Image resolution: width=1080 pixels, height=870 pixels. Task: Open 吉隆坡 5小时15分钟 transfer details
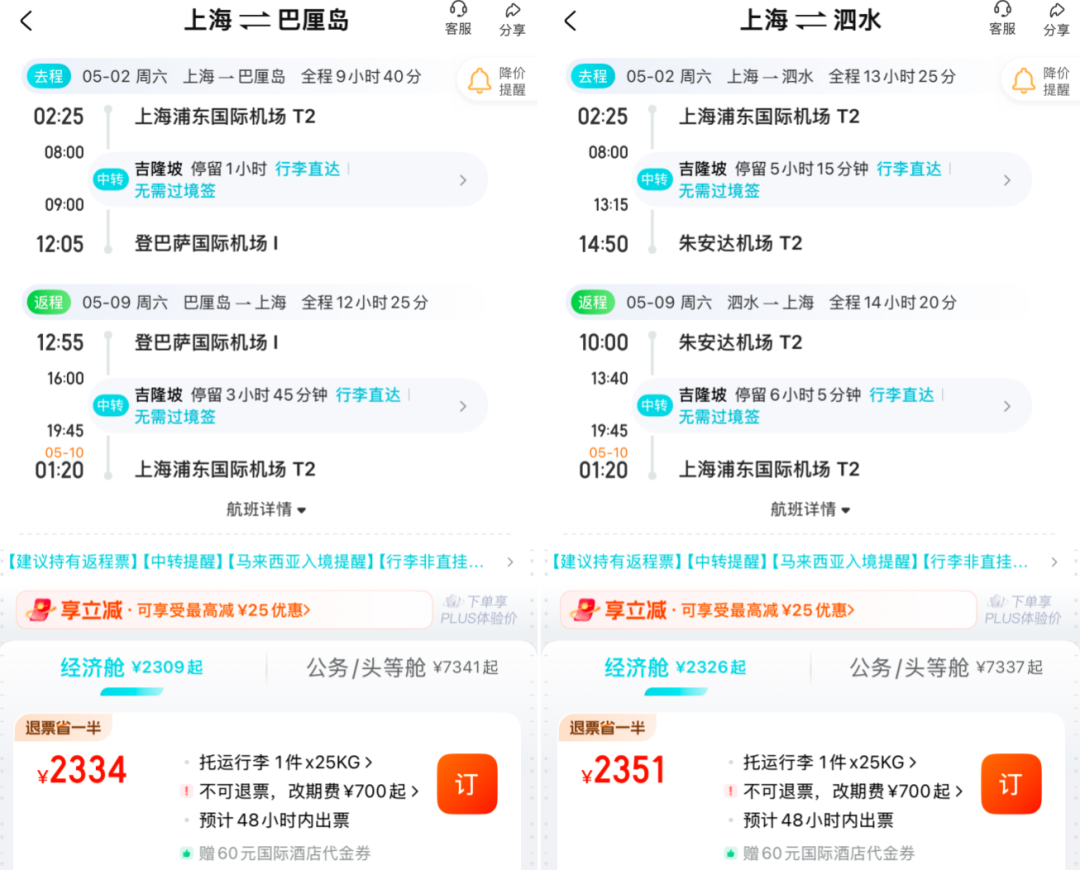833,180
